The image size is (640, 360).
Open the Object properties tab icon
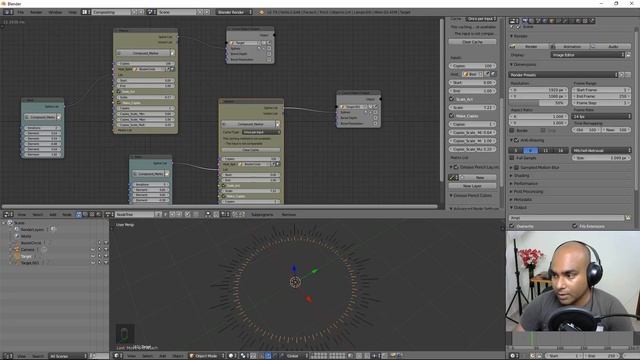point(552,20)
